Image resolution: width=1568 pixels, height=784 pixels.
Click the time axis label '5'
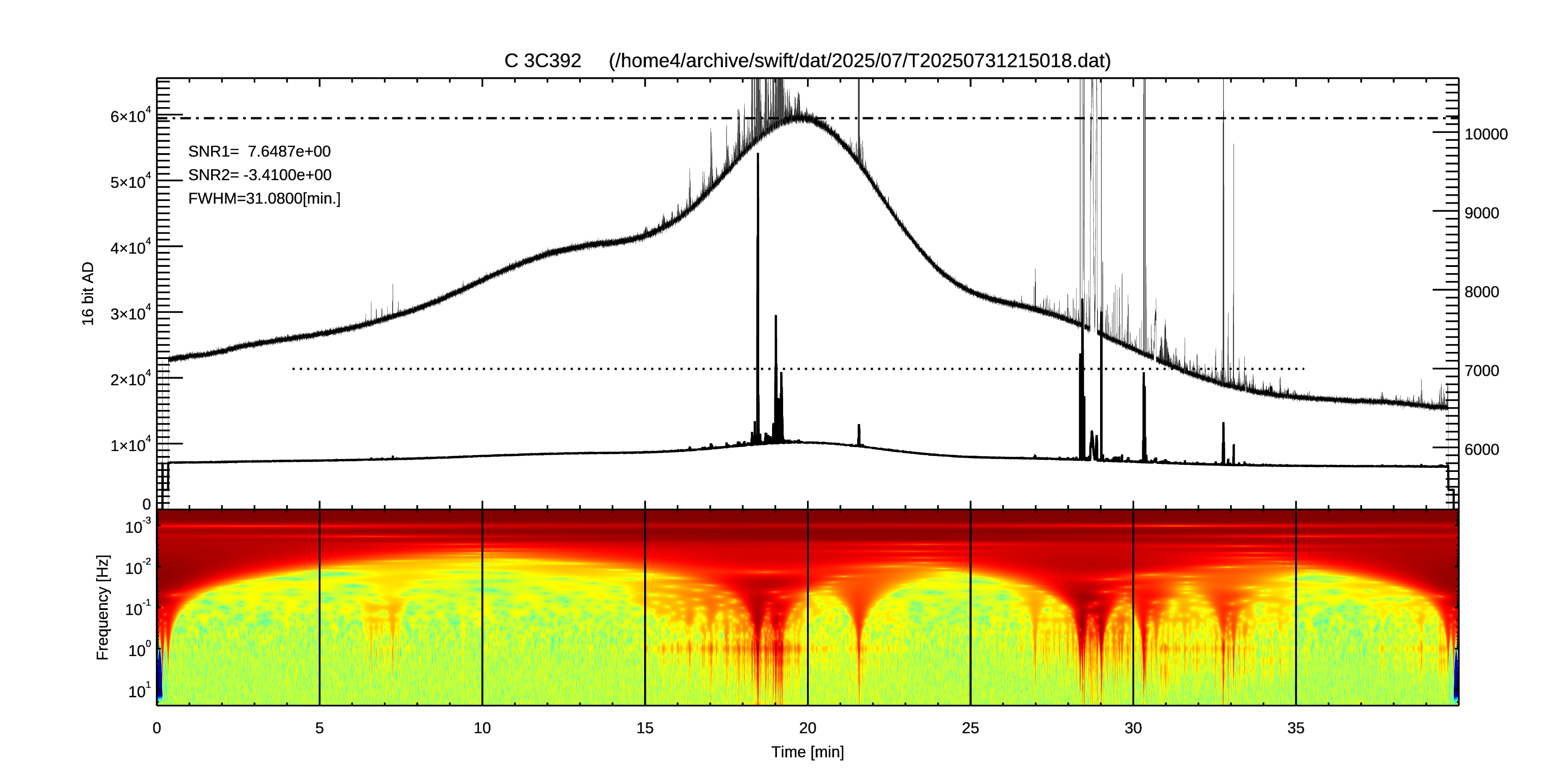click(320, 728)
